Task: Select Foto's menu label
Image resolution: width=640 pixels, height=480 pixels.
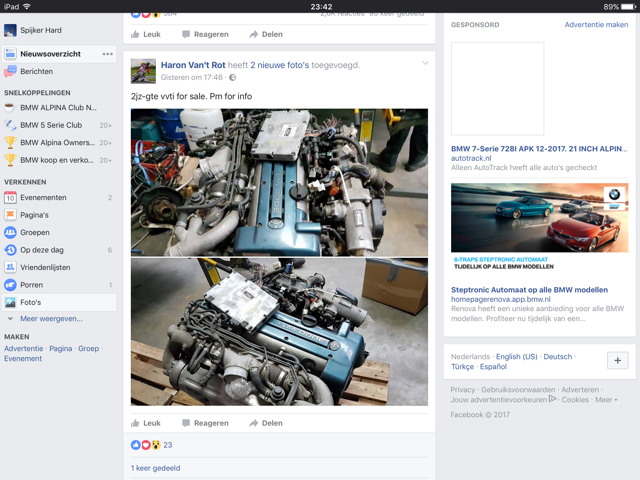Action: 31,302
